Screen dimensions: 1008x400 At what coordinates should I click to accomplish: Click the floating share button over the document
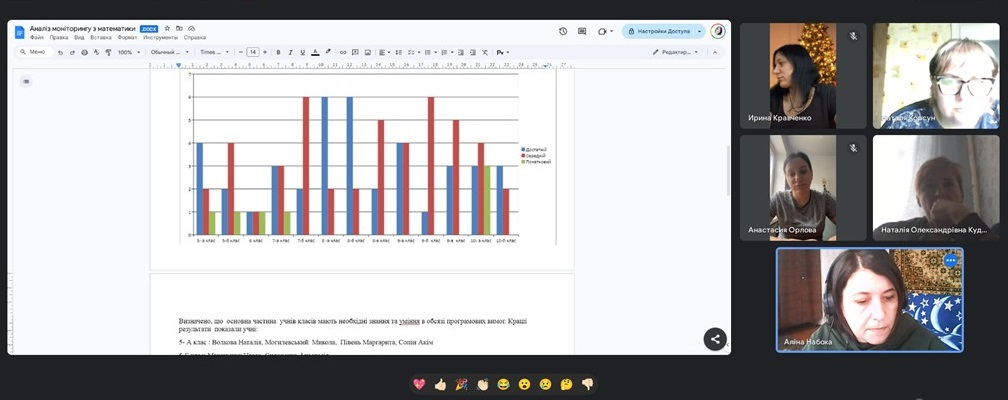click(715, 339)
